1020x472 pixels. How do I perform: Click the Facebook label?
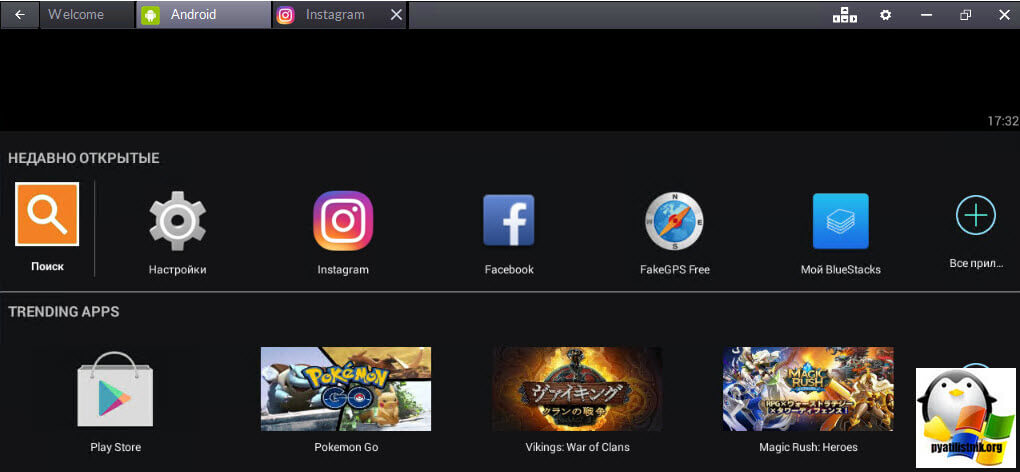click(x=509, y=269)
